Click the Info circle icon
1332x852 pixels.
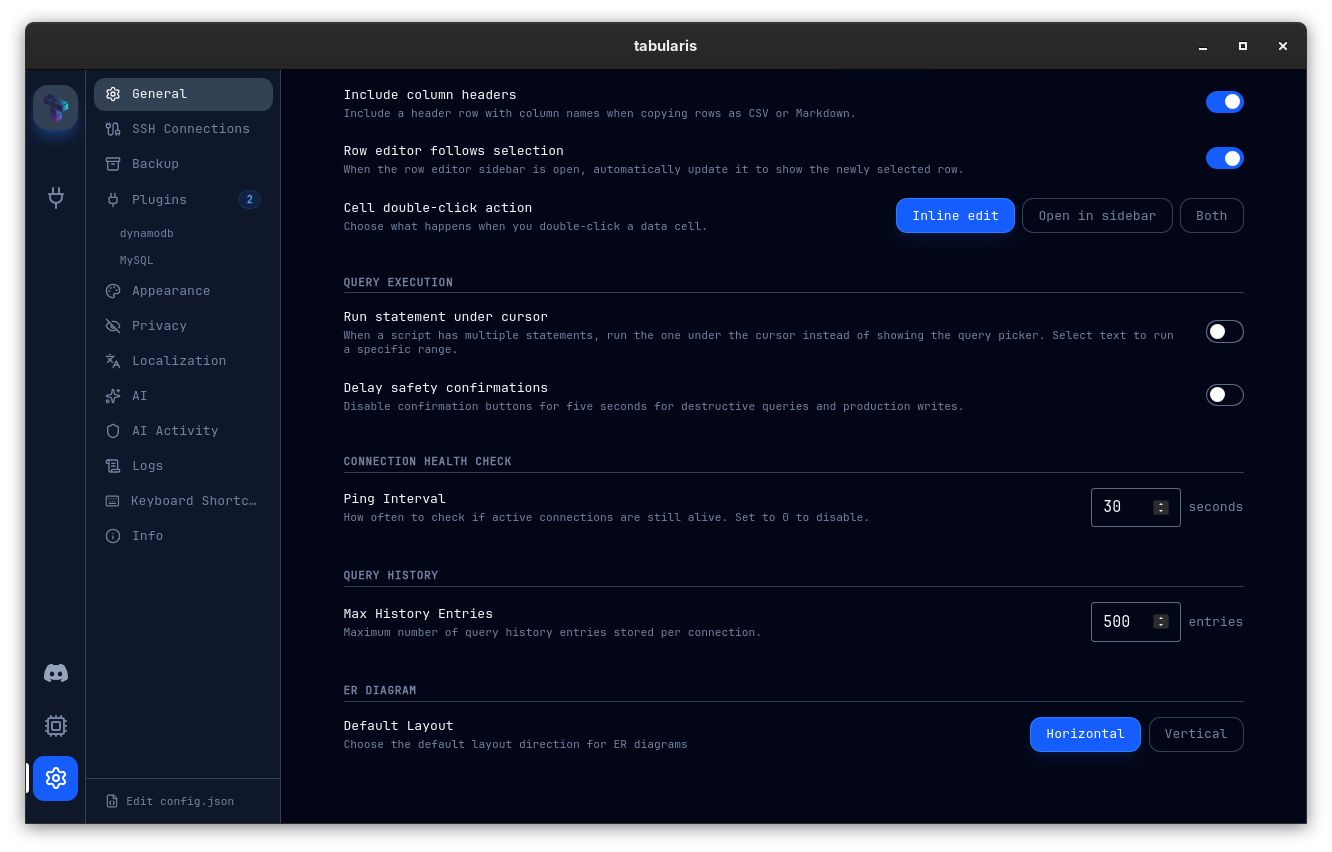pos(113,536)
